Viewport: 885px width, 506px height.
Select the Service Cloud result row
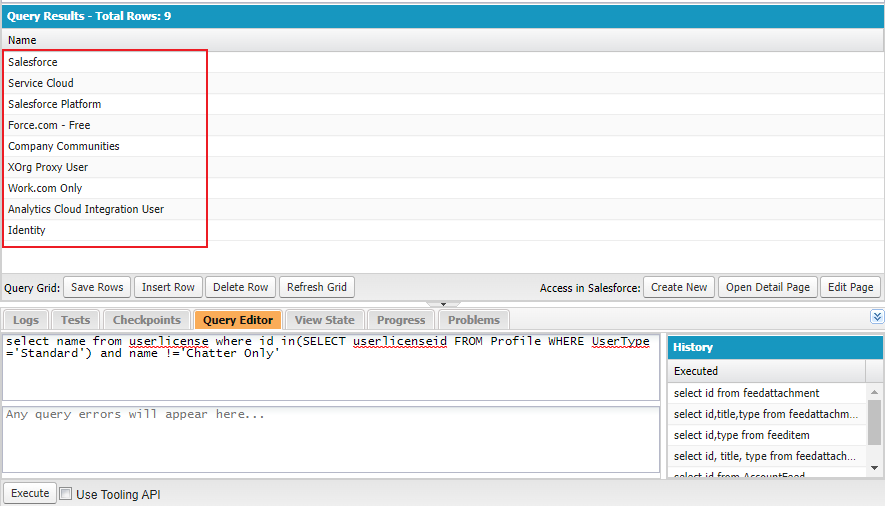tap(41, 83)
